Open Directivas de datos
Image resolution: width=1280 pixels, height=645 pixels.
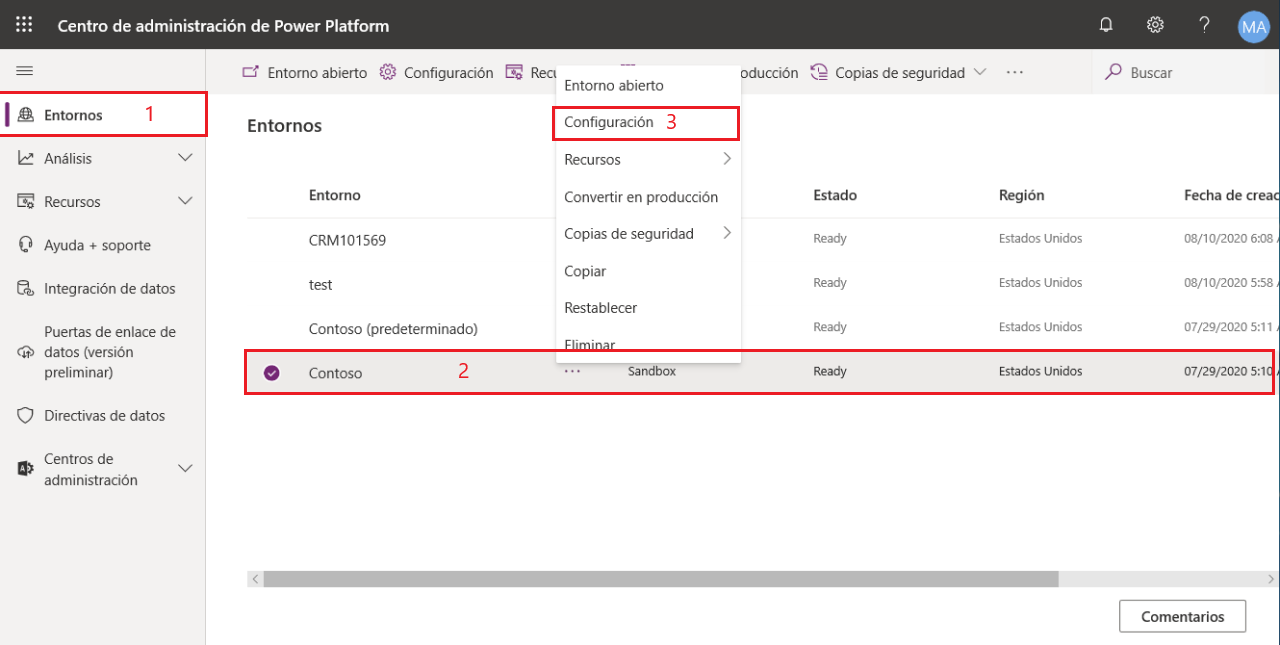click(x=105, y=415)
